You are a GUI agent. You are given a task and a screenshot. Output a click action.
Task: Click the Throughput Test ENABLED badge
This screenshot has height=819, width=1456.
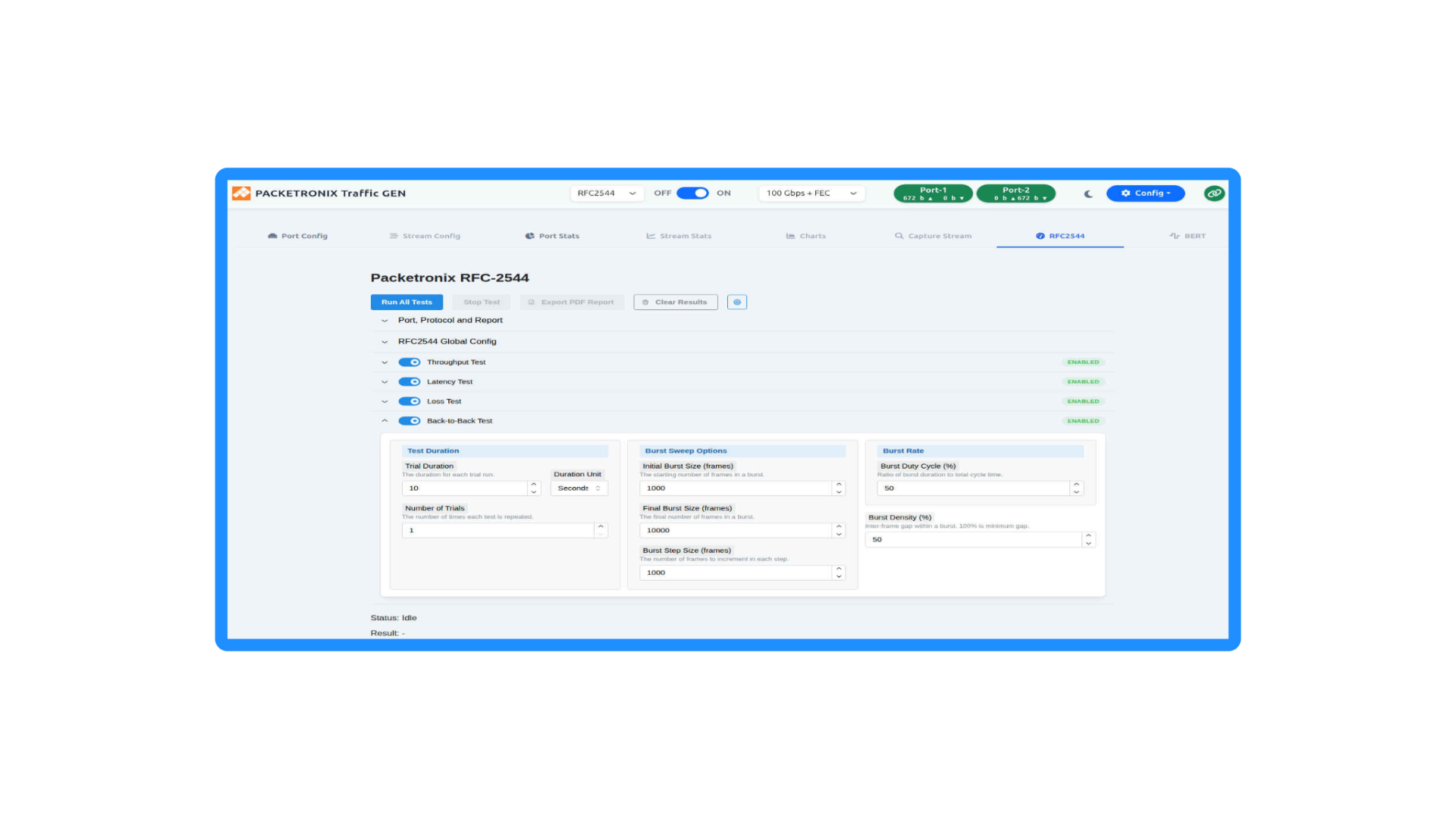click(x=1083, y=362)
